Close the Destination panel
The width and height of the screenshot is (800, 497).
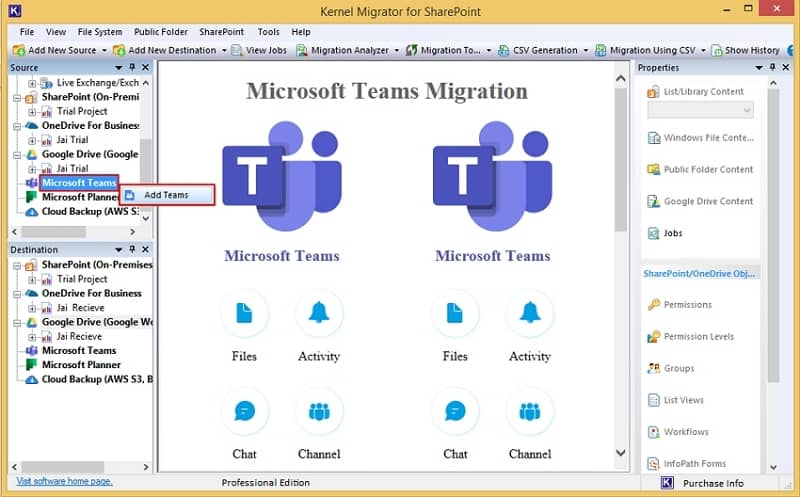click(x=145, y=249)
